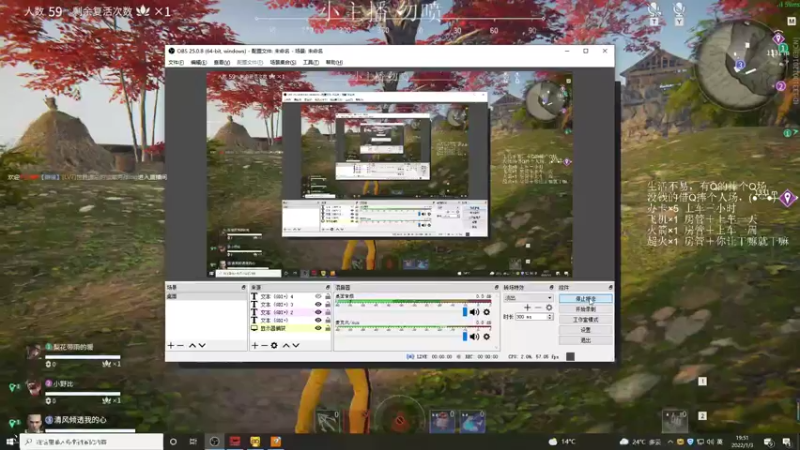Toggle lock on text source 3
800x450 pixels.
click(328, 304)
